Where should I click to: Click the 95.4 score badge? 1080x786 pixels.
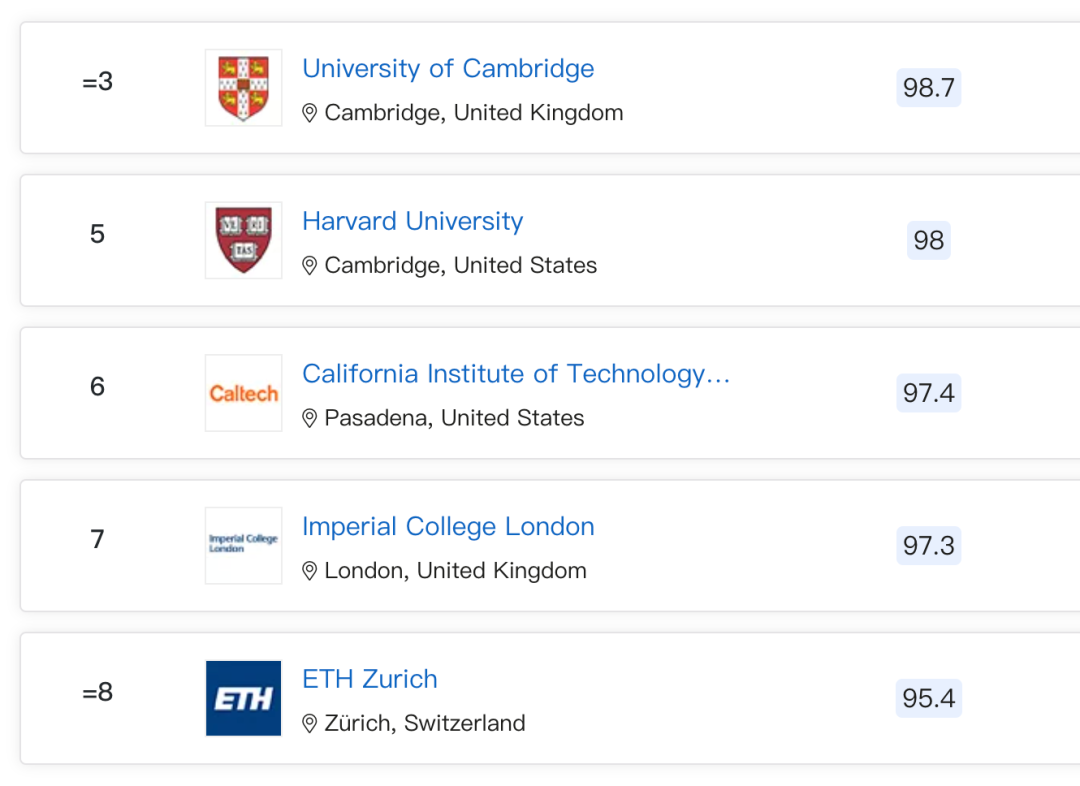928,698
